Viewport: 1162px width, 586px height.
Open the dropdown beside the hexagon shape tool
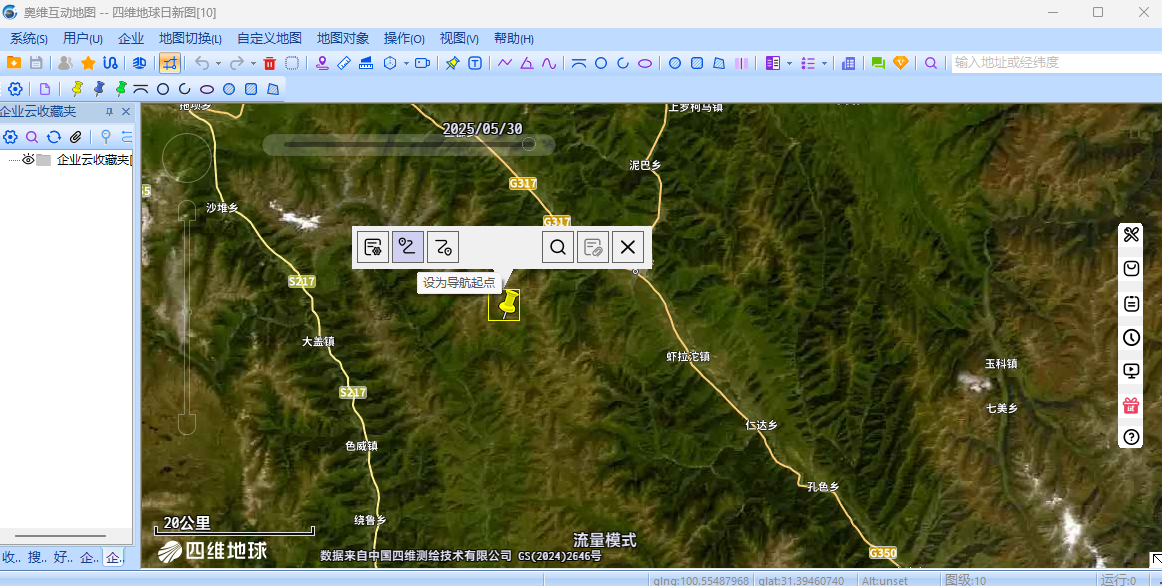pyautogui.click(x=405, y=65)
